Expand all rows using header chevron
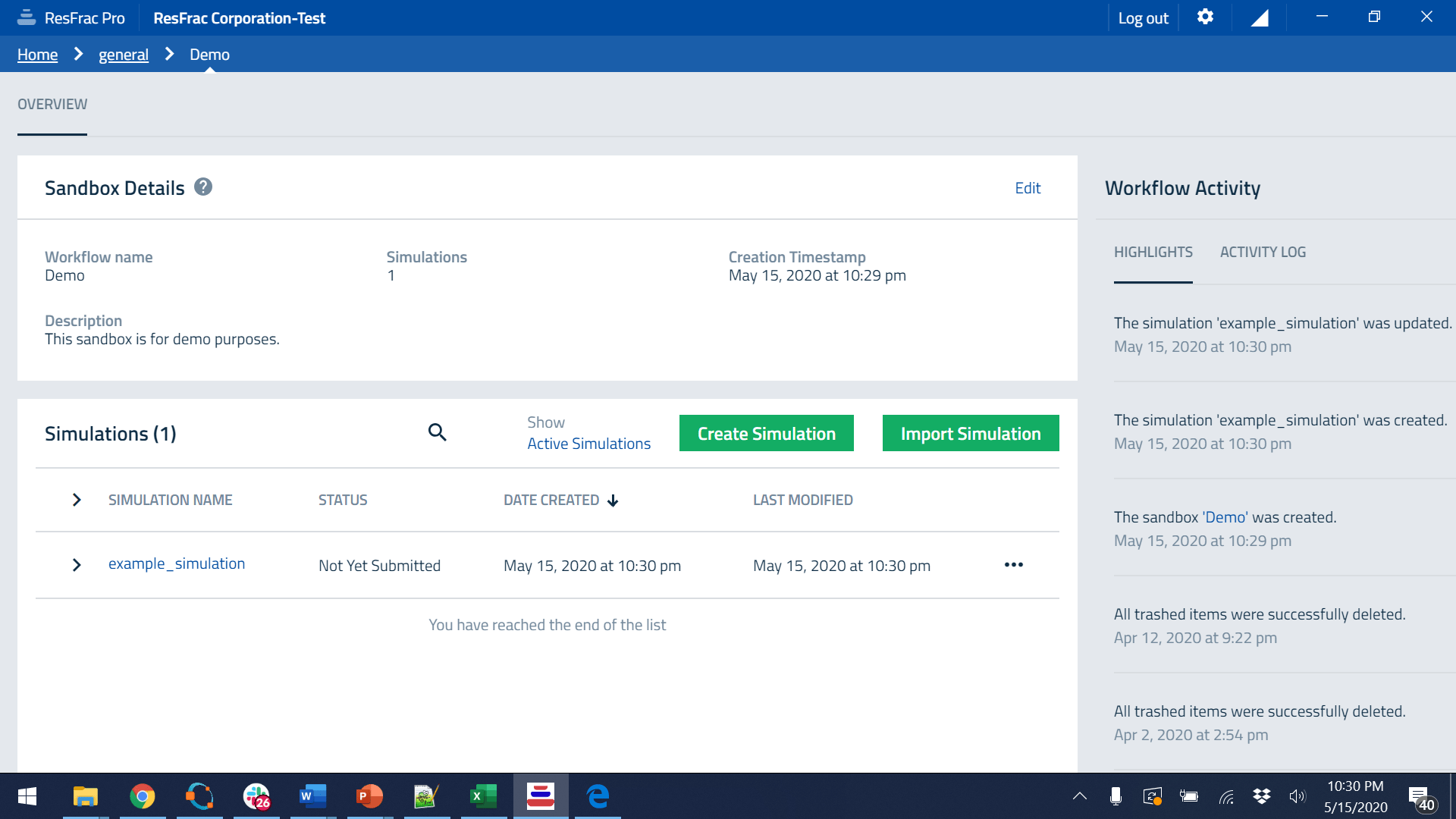 click(x=77, y=500)
